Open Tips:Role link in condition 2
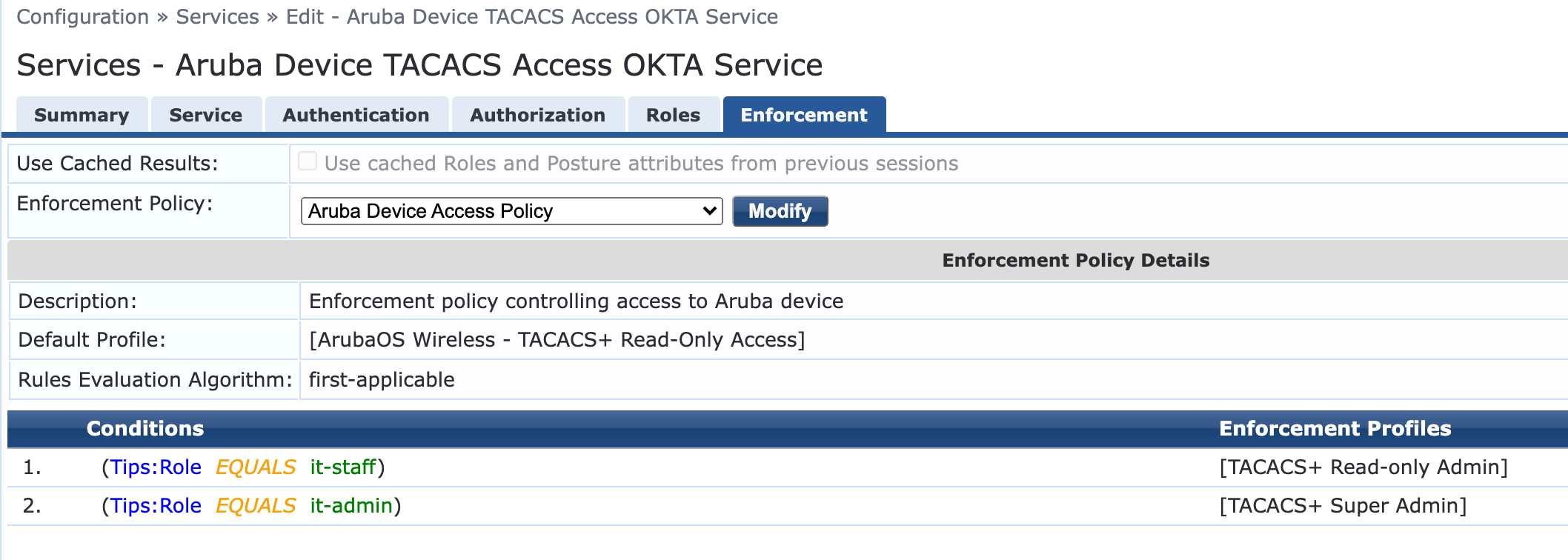1568x560 pixels. point(156,505)
